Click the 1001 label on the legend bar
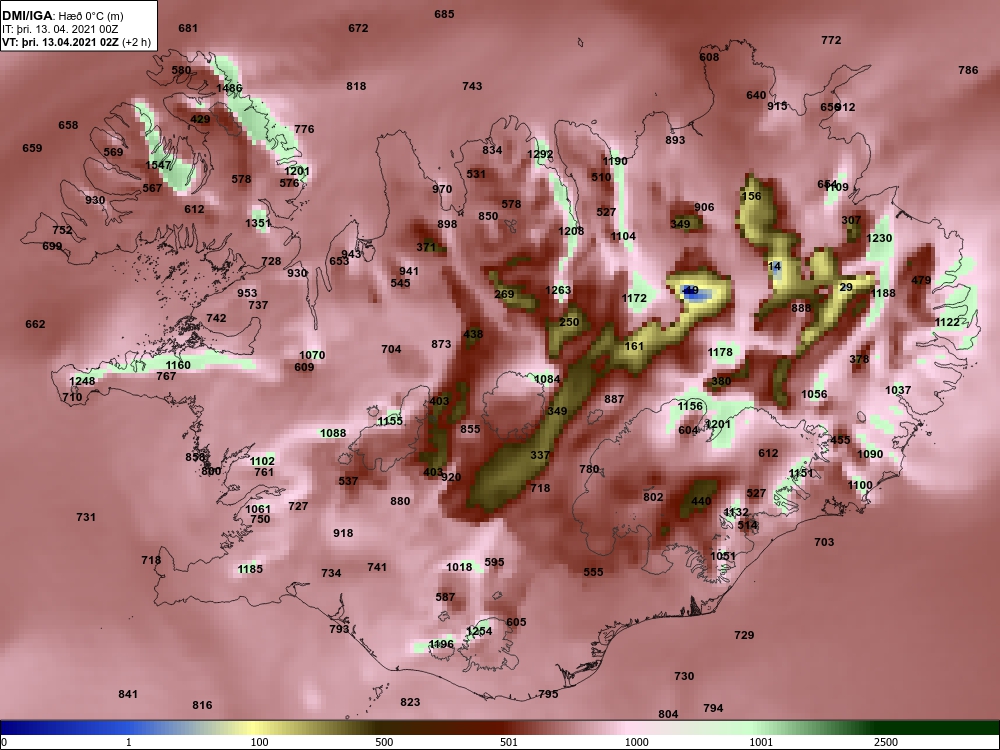This screenshot has height=750, width=1000. click(761, 742)
